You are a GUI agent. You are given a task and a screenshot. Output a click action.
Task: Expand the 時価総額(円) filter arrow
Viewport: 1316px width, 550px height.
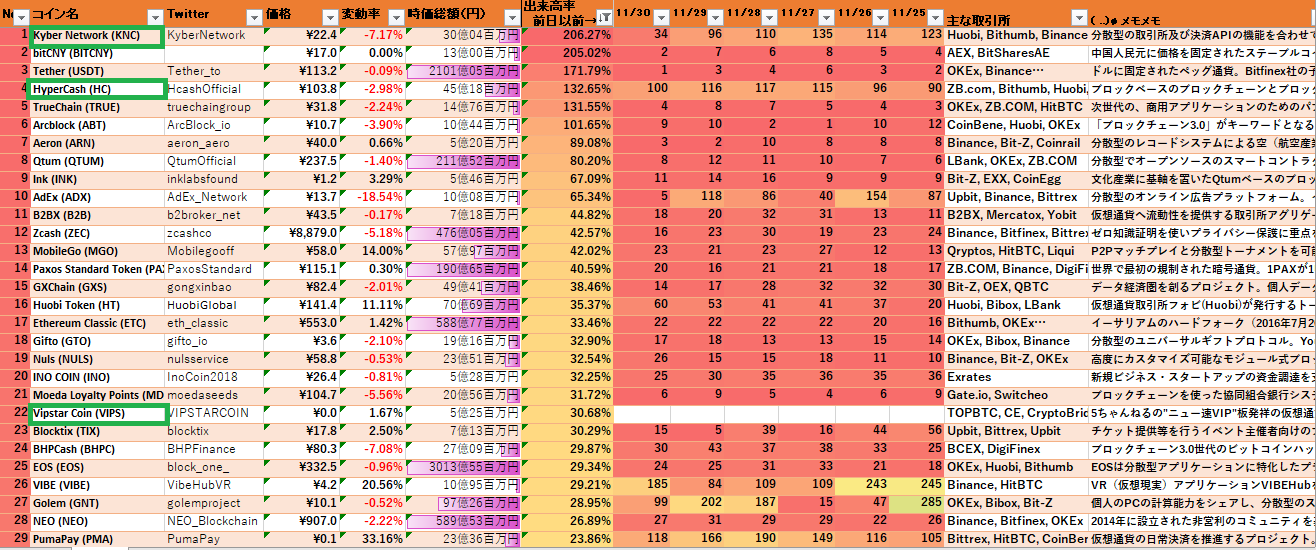(x=512, y=17)
